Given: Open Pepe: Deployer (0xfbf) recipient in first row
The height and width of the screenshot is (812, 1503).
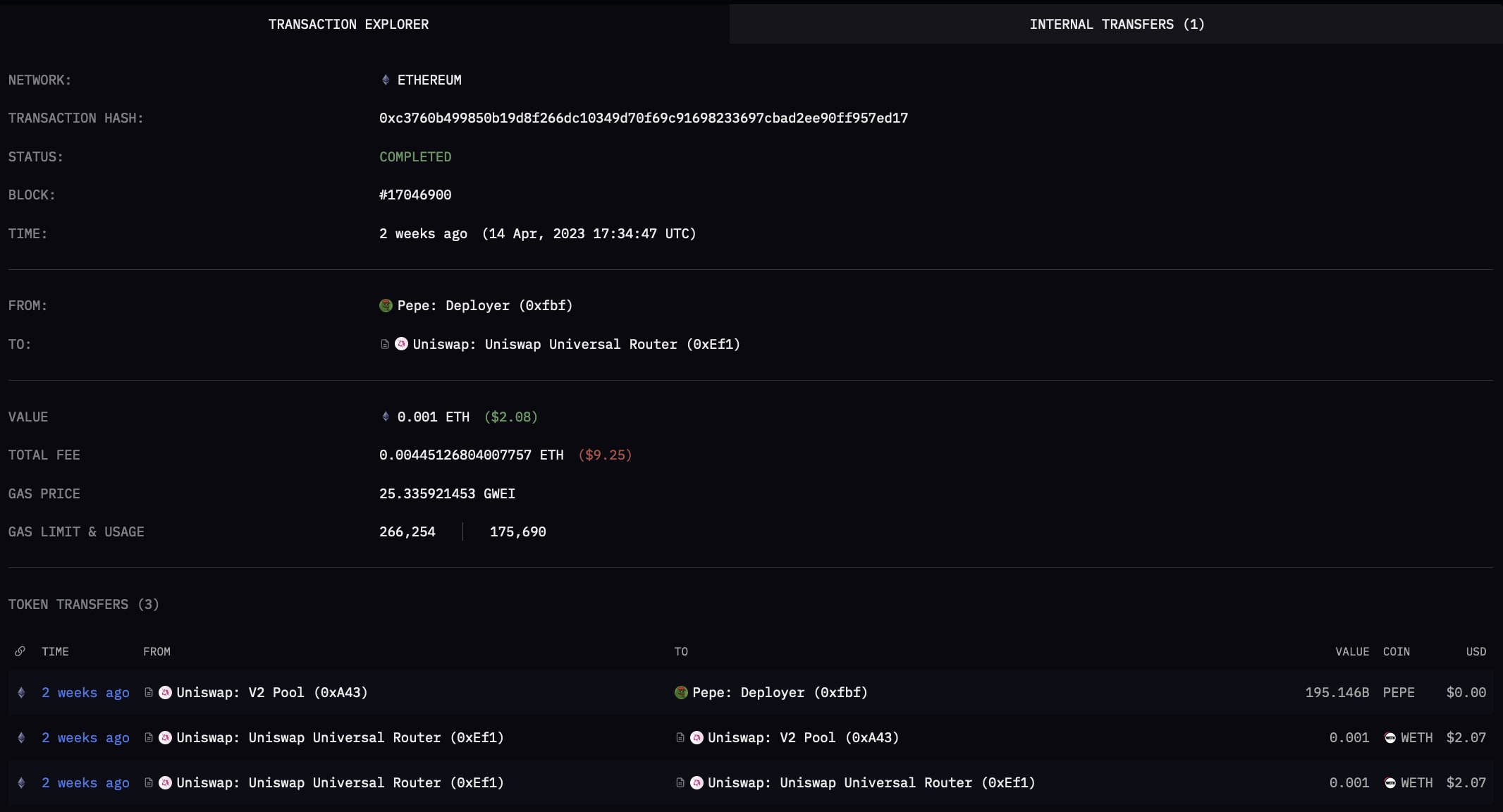Looking at the screenshot, I should coord(780,692).
